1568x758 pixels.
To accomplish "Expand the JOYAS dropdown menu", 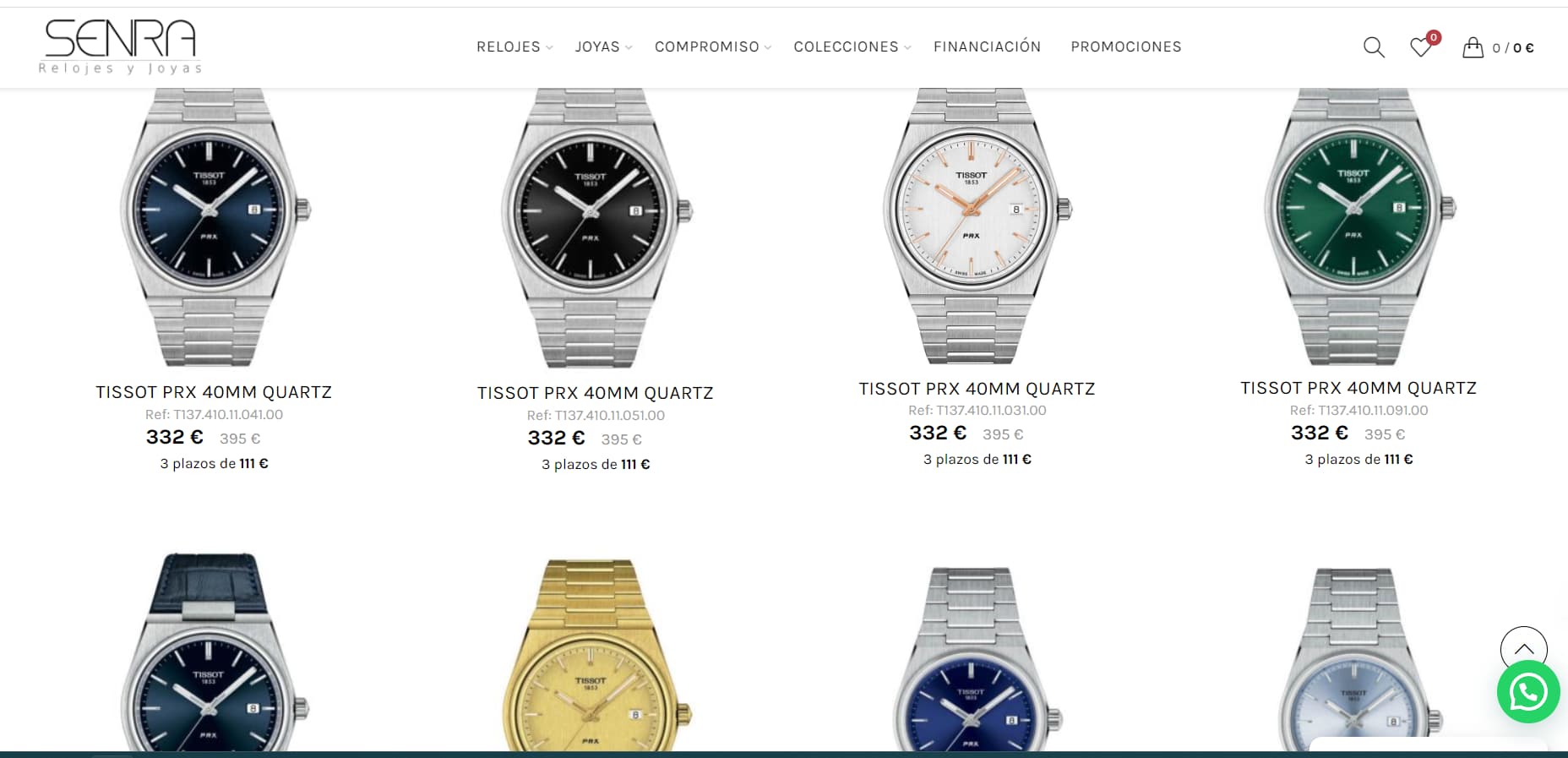I will [603, 47].
